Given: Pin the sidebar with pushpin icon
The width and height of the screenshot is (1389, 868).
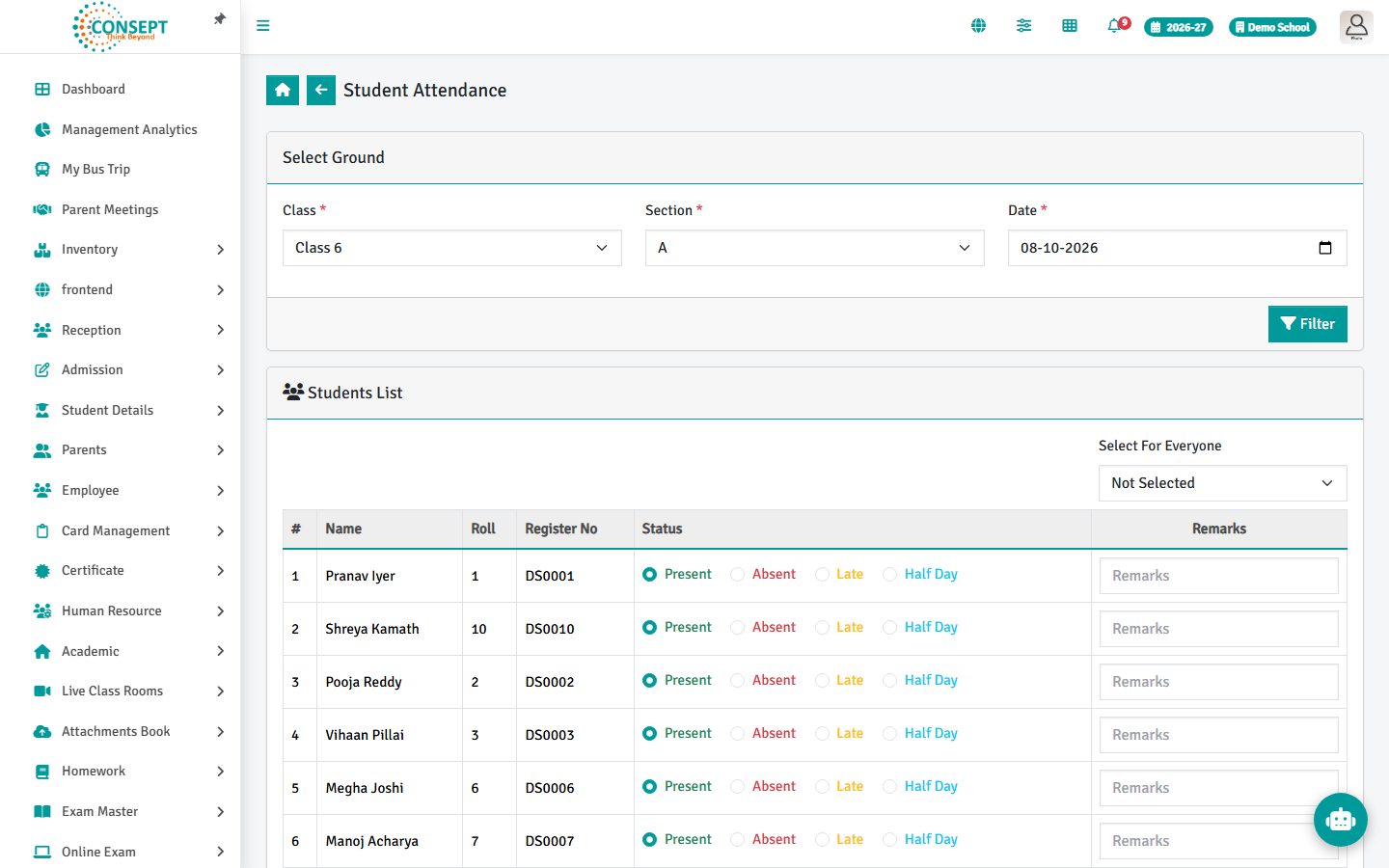Looking at the screenshot, I should [220, 19].
